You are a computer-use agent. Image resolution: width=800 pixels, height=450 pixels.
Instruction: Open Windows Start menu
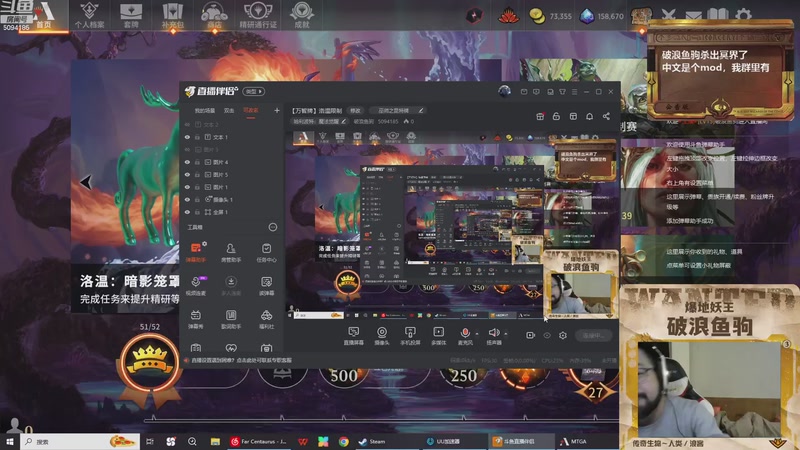pos(10,441)
